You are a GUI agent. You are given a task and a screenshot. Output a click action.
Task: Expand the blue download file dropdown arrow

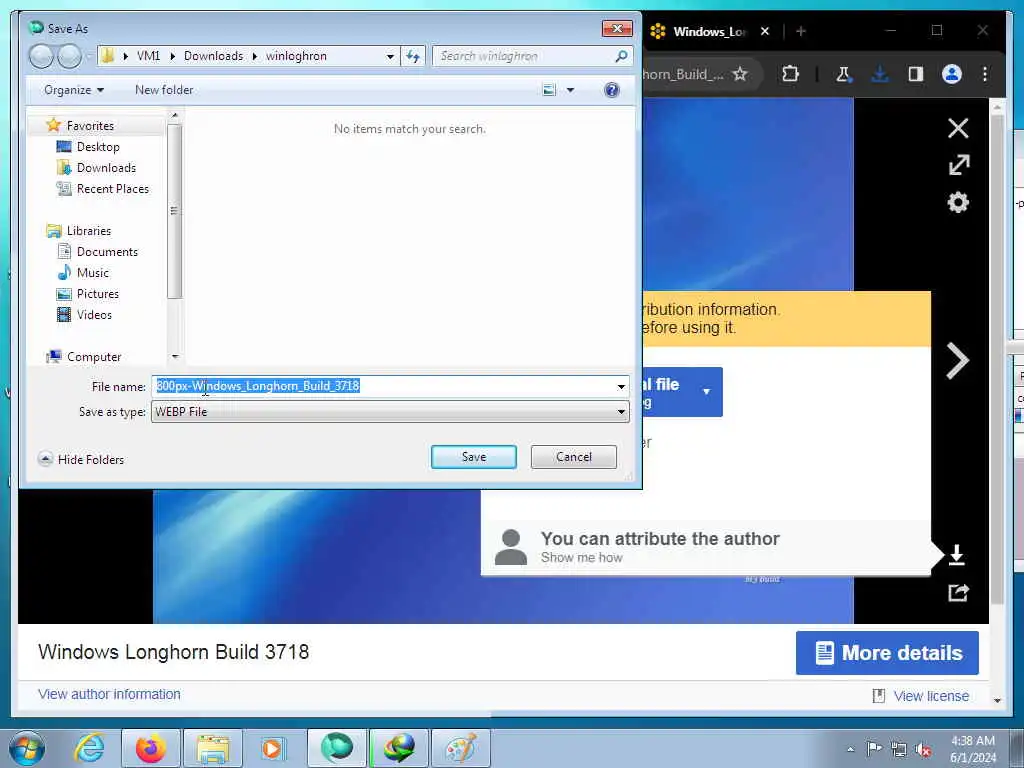[x=706, y=392]
